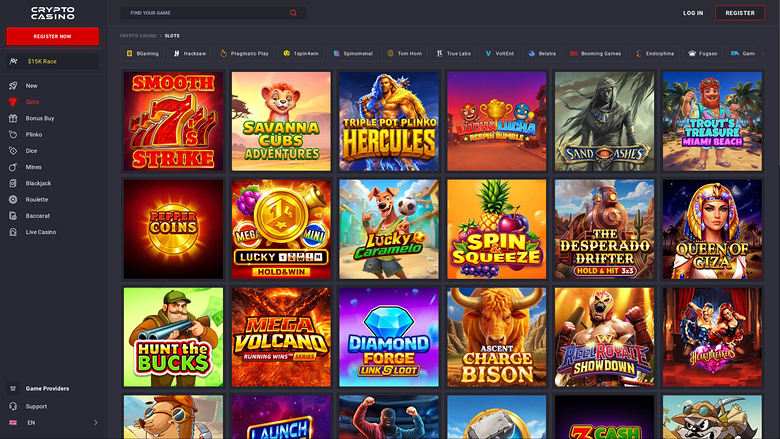Image resolution: width=780 pixels, height=439 pixels.
Task: Click the red Slots seven icon
Action: (x=13, y=102)
